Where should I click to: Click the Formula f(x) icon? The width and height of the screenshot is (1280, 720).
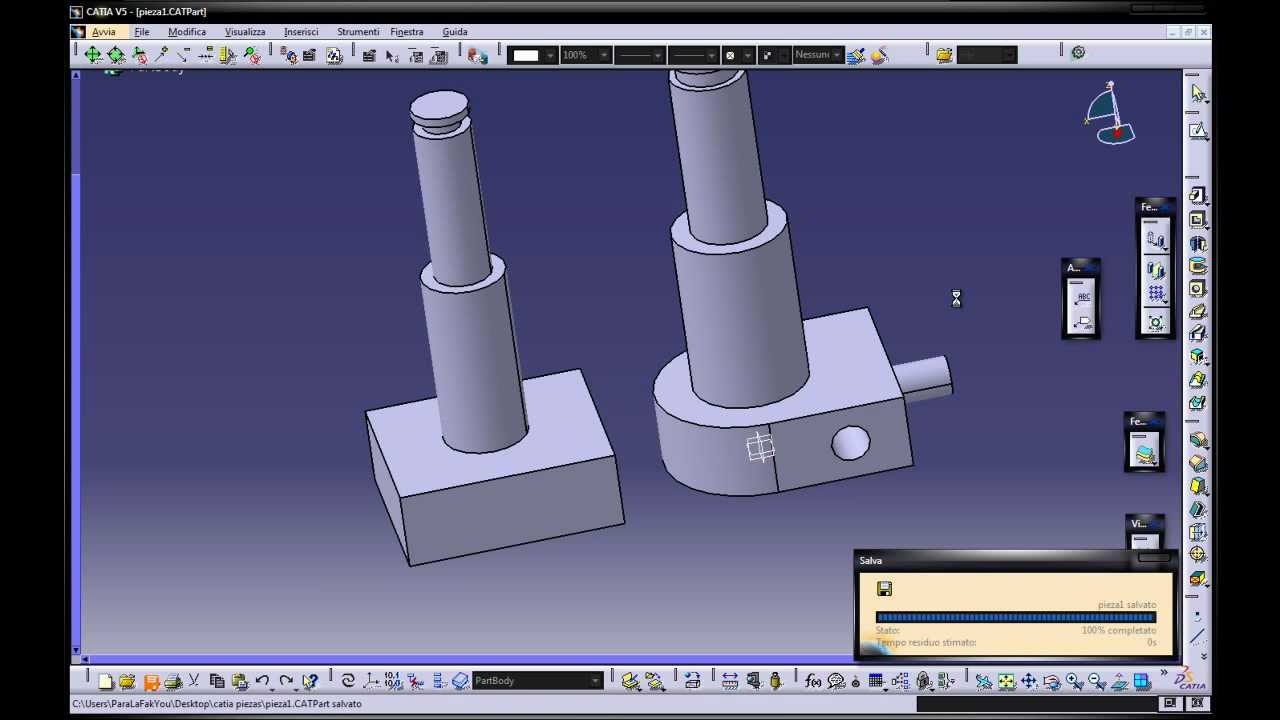813,681
